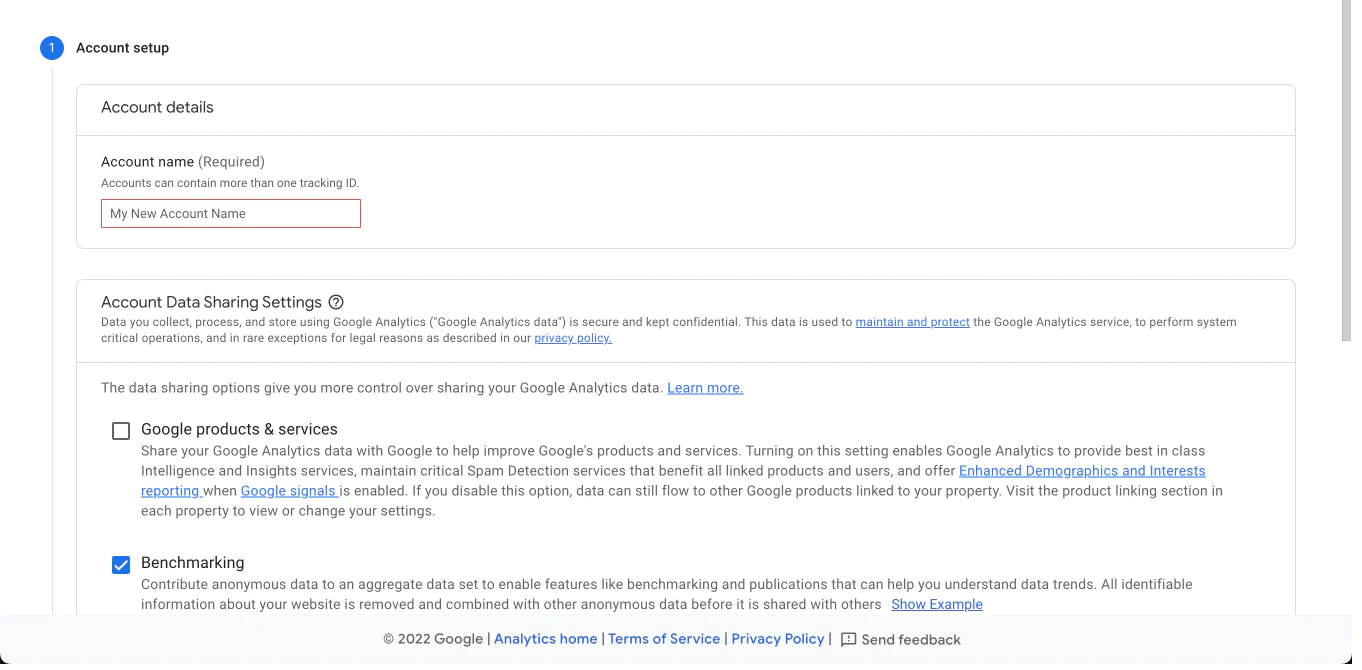Click the 'Account details' heading text

157,107
